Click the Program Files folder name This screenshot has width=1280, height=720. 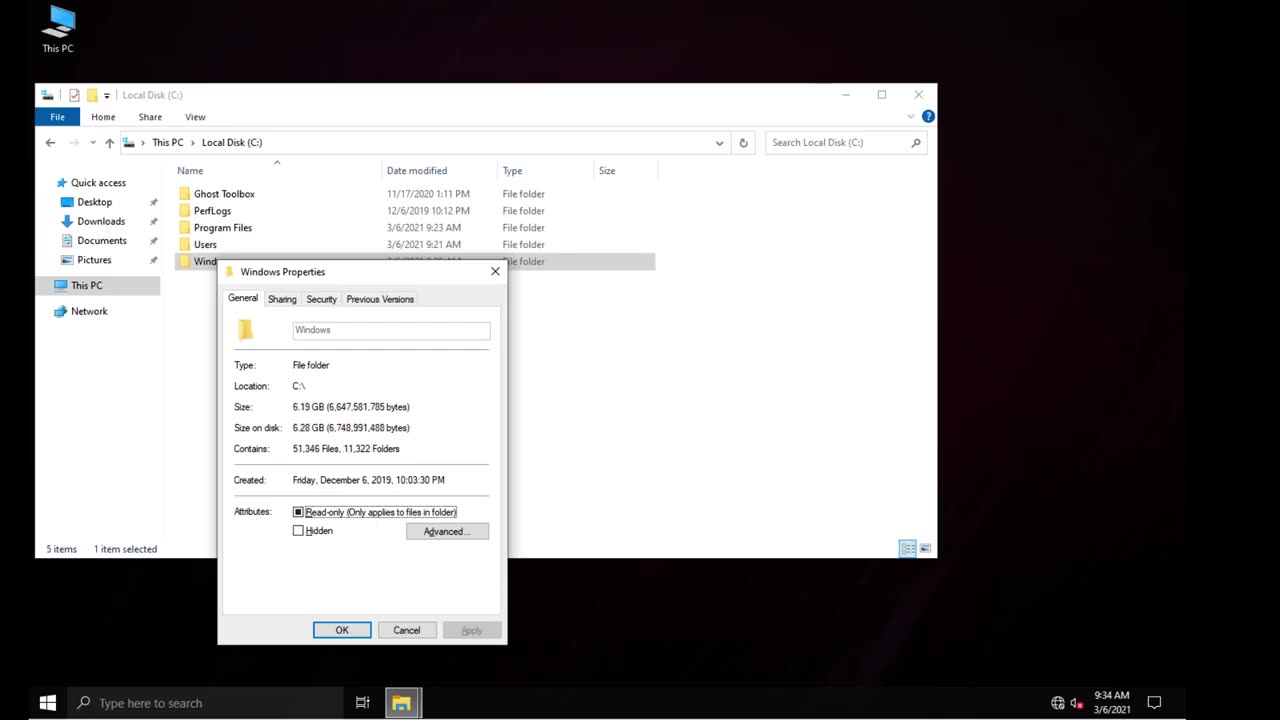click(x=223, y=228)
